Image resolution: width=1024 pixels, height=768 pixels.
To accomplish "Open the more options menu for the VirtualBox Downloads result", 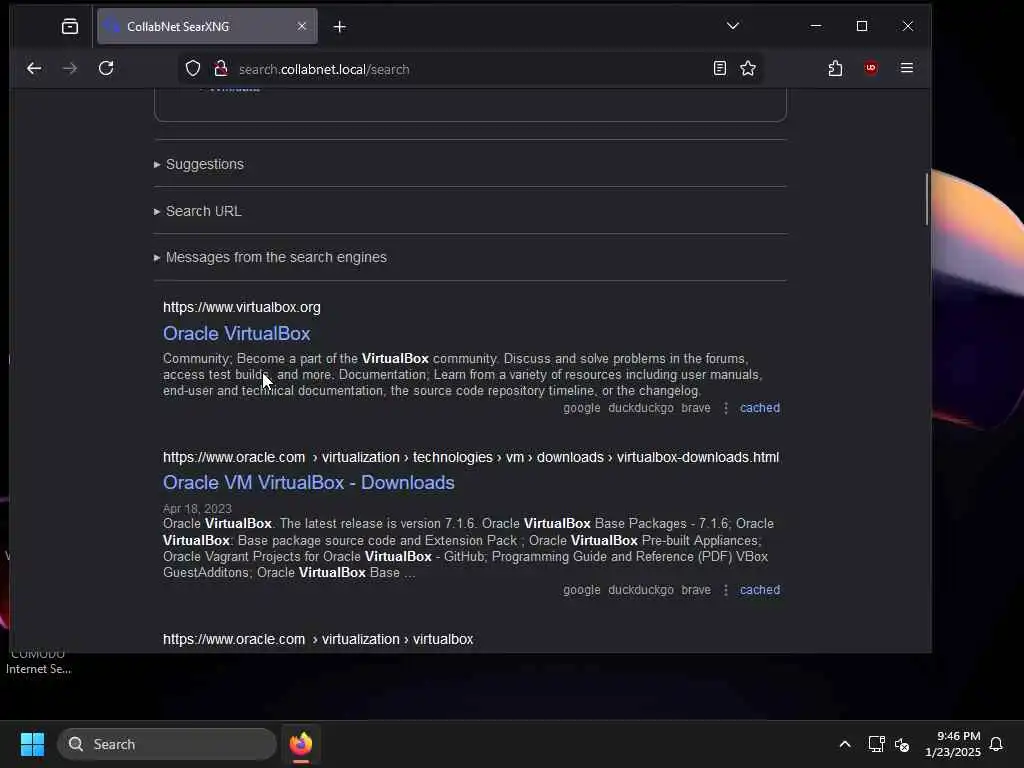I will [x=726, y=590].
